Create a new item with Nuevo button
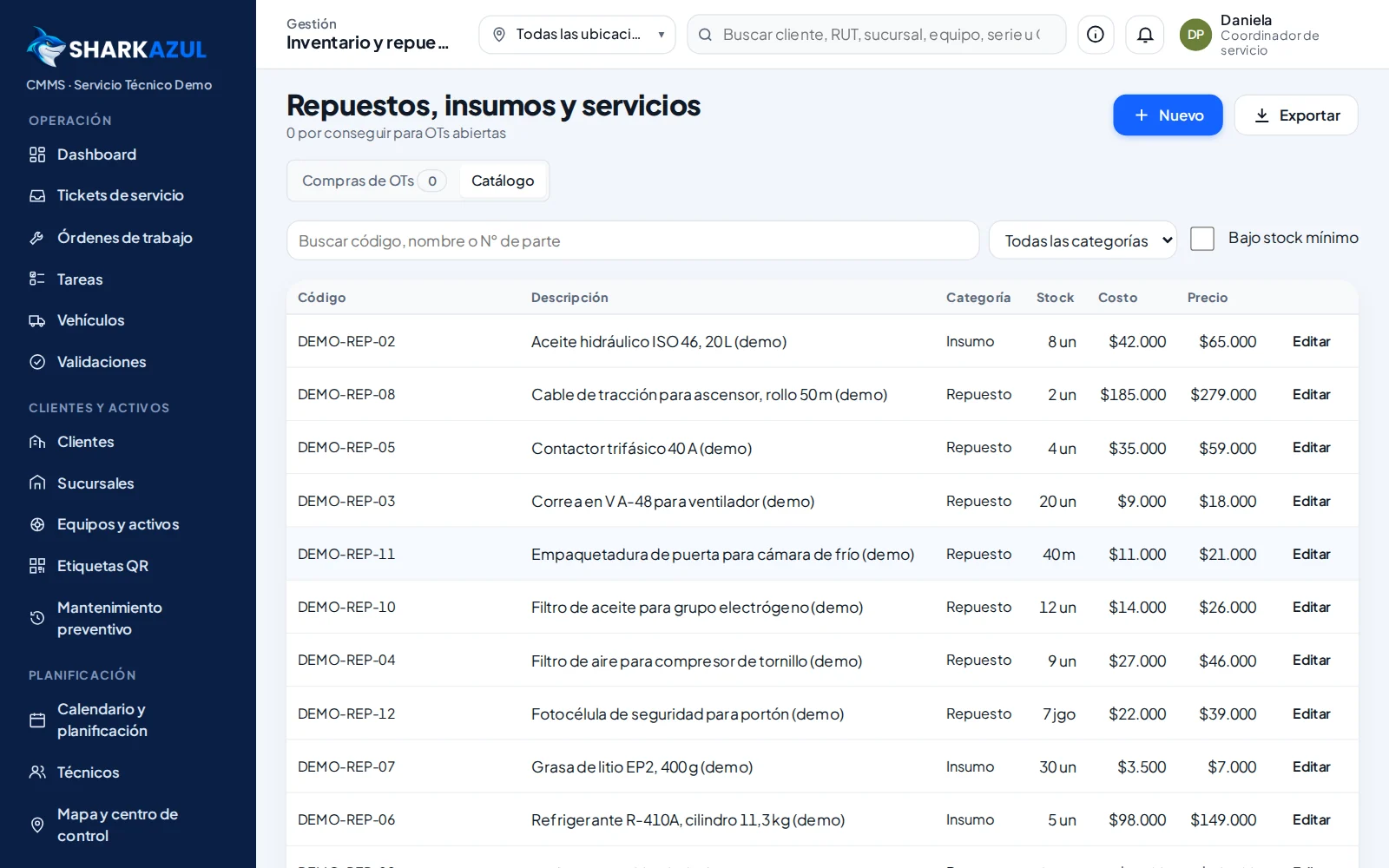 (1168, 115)
